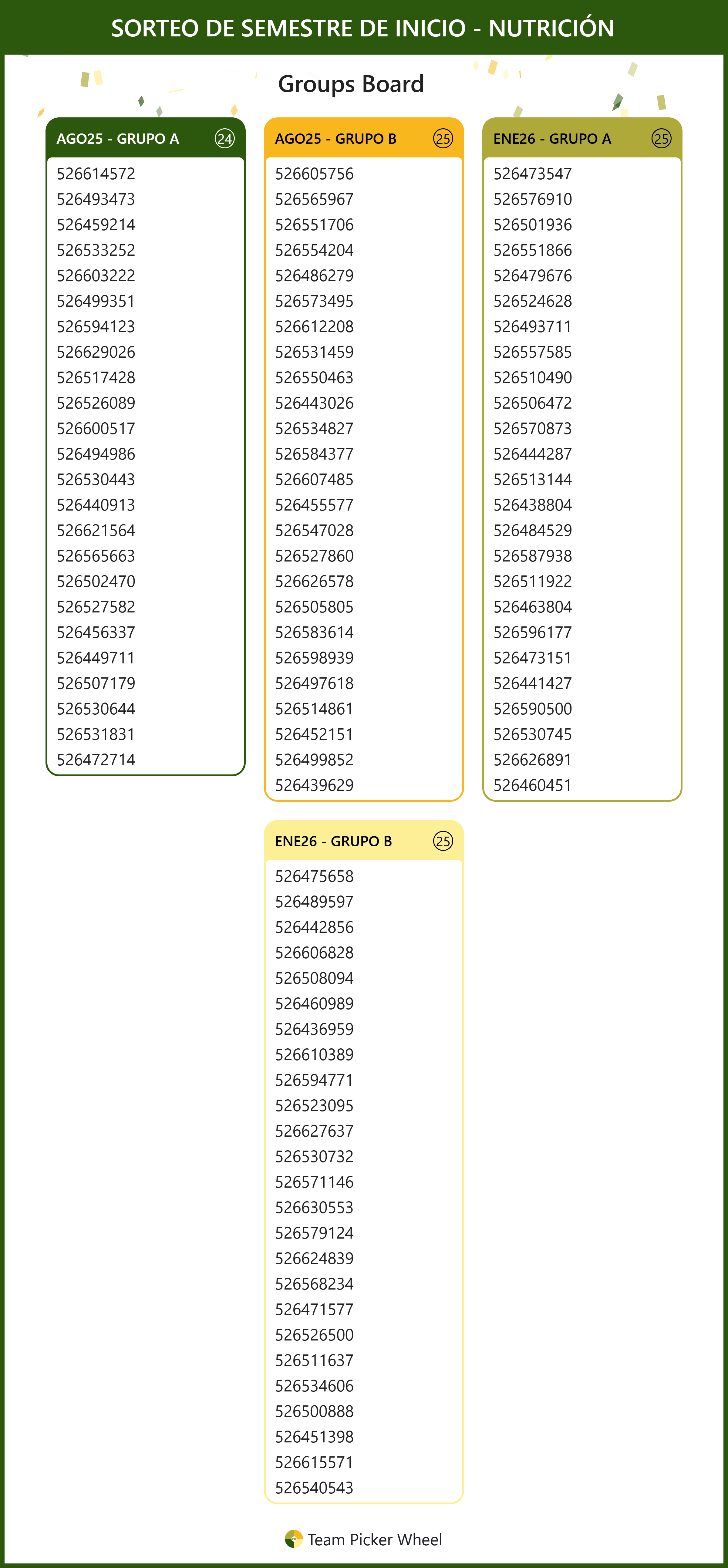
Task: Select entry 526506472
Action: (533, 403)
